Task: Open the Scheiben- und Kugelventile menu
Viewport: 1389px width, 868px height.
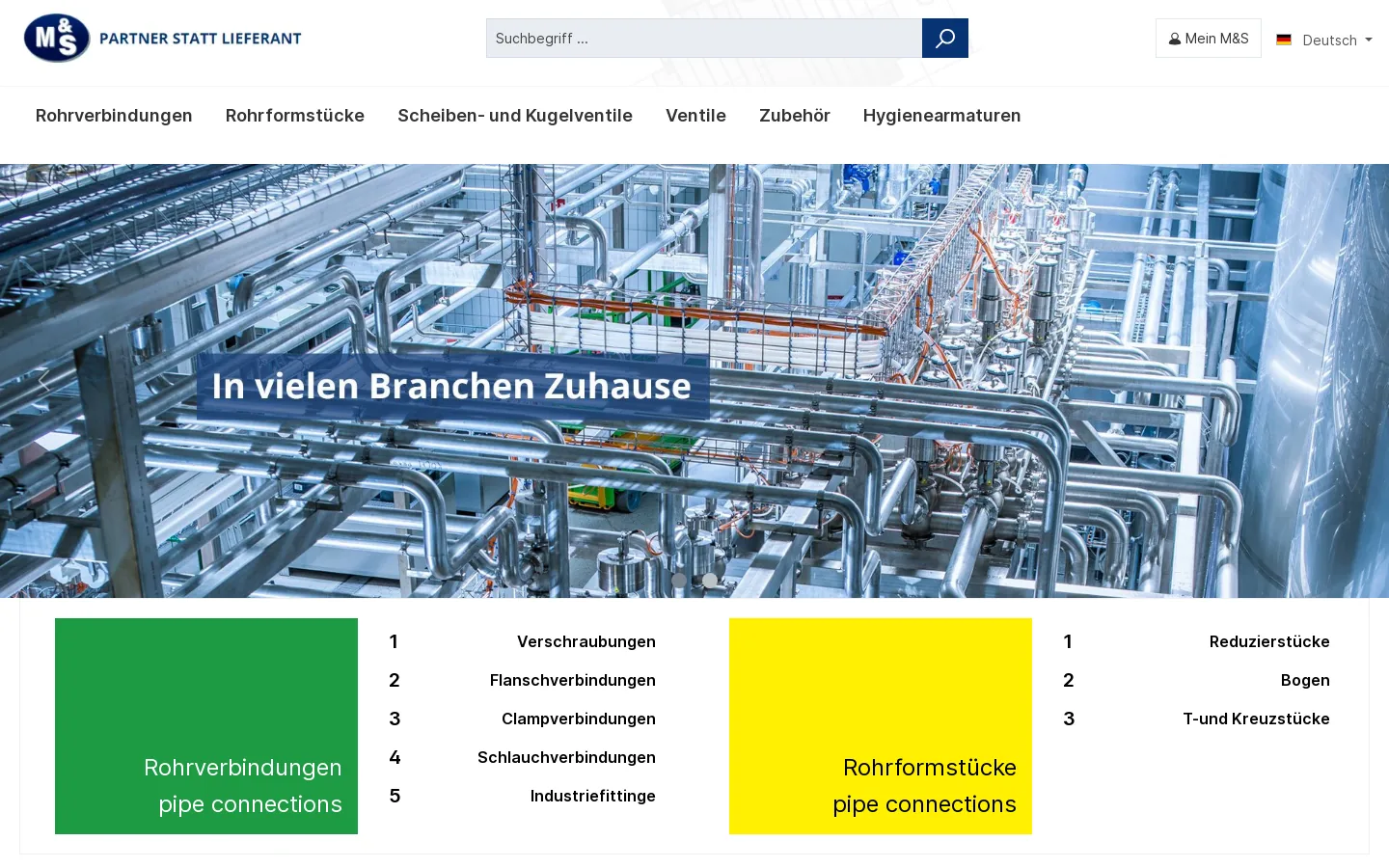Action: pyautogui.click(x=515, y=116)
